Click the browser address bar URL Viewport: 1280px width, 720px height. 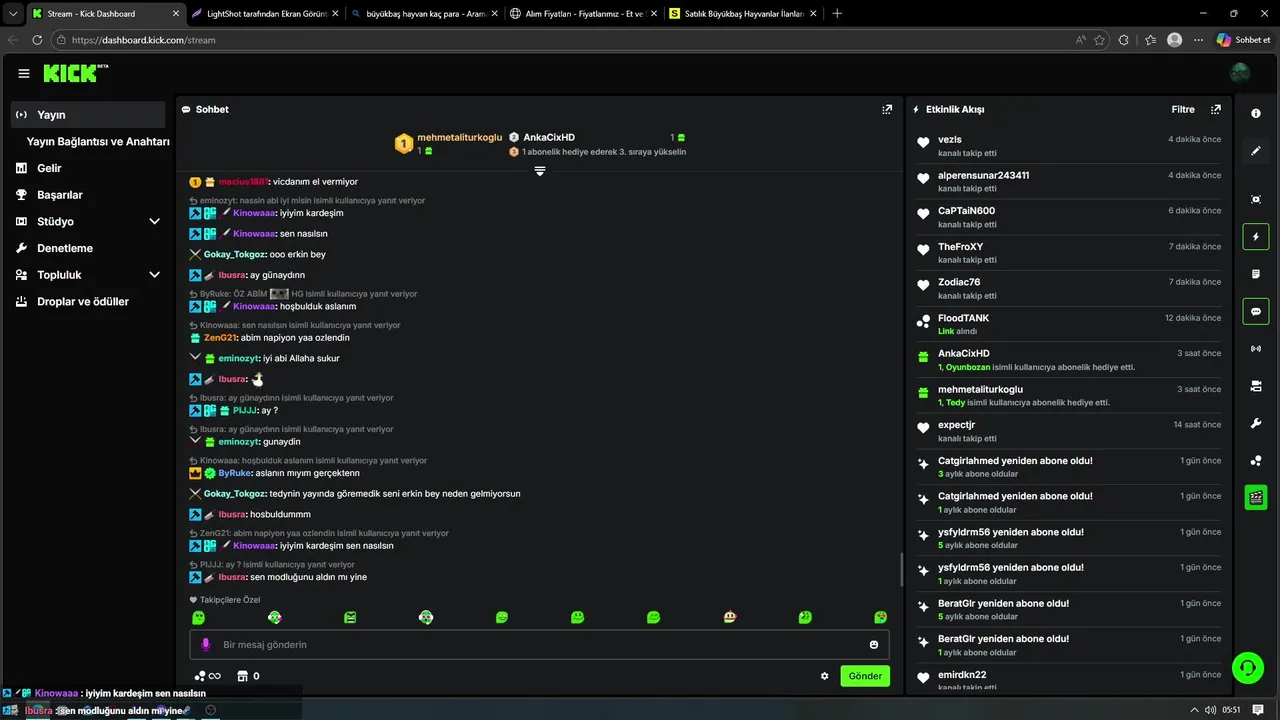click(144, 40)
